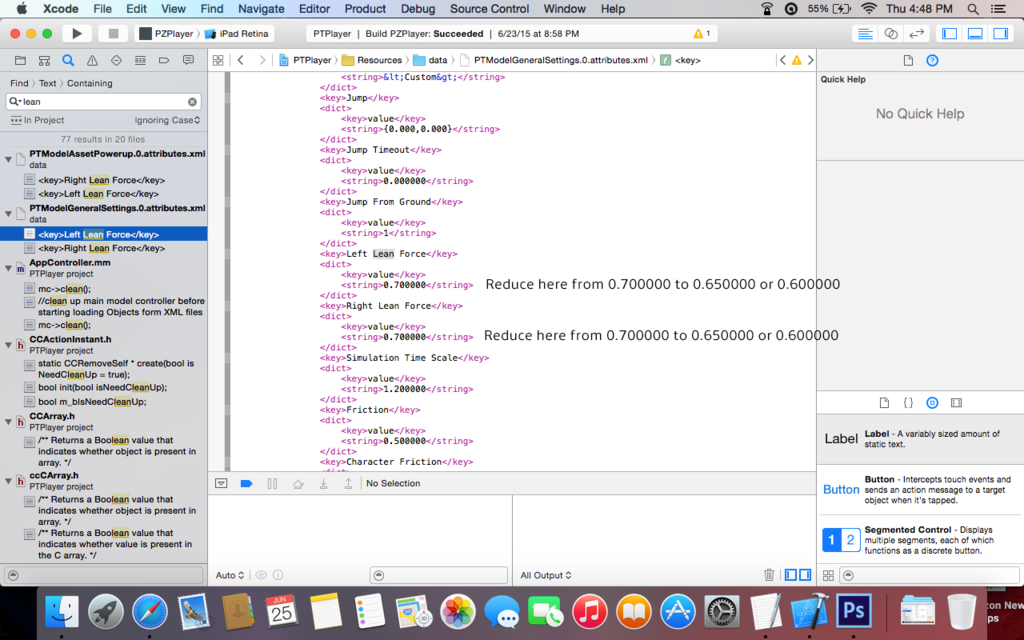Open the Breakpoint navigator icon
This screenshot has height=640, width=1024.
point(164,60)
